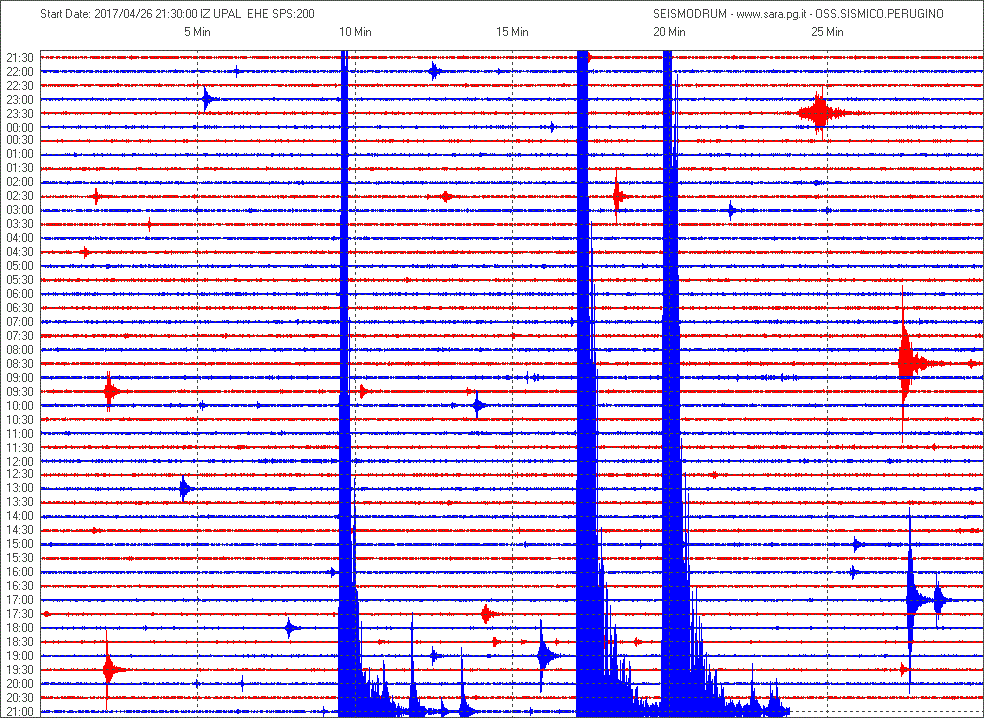Click the 13:00 trace time label
Viewport: 984px width, 718px height.
pyautogui.click(x=19, y=488)
